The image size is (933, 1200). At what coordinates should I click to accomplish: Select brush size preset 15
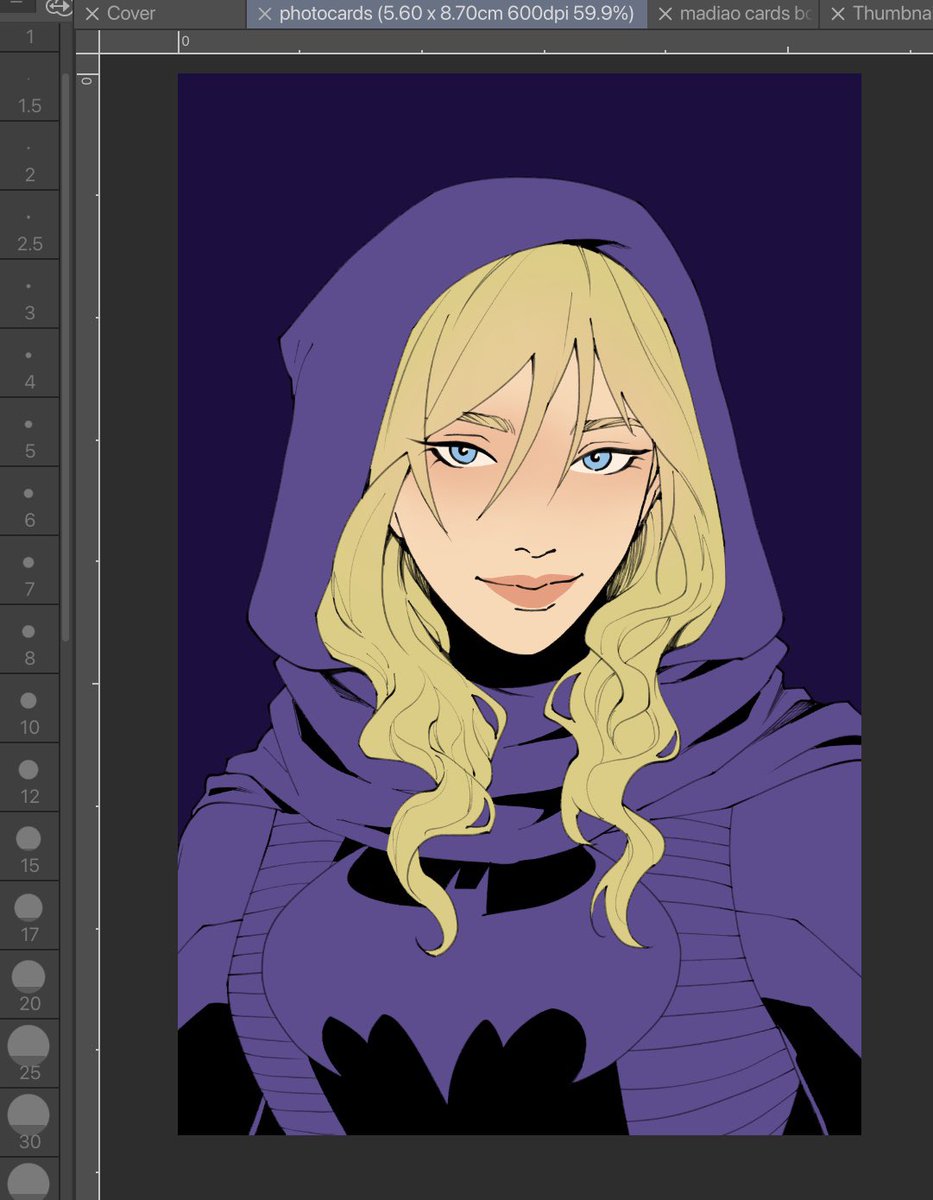30,846
